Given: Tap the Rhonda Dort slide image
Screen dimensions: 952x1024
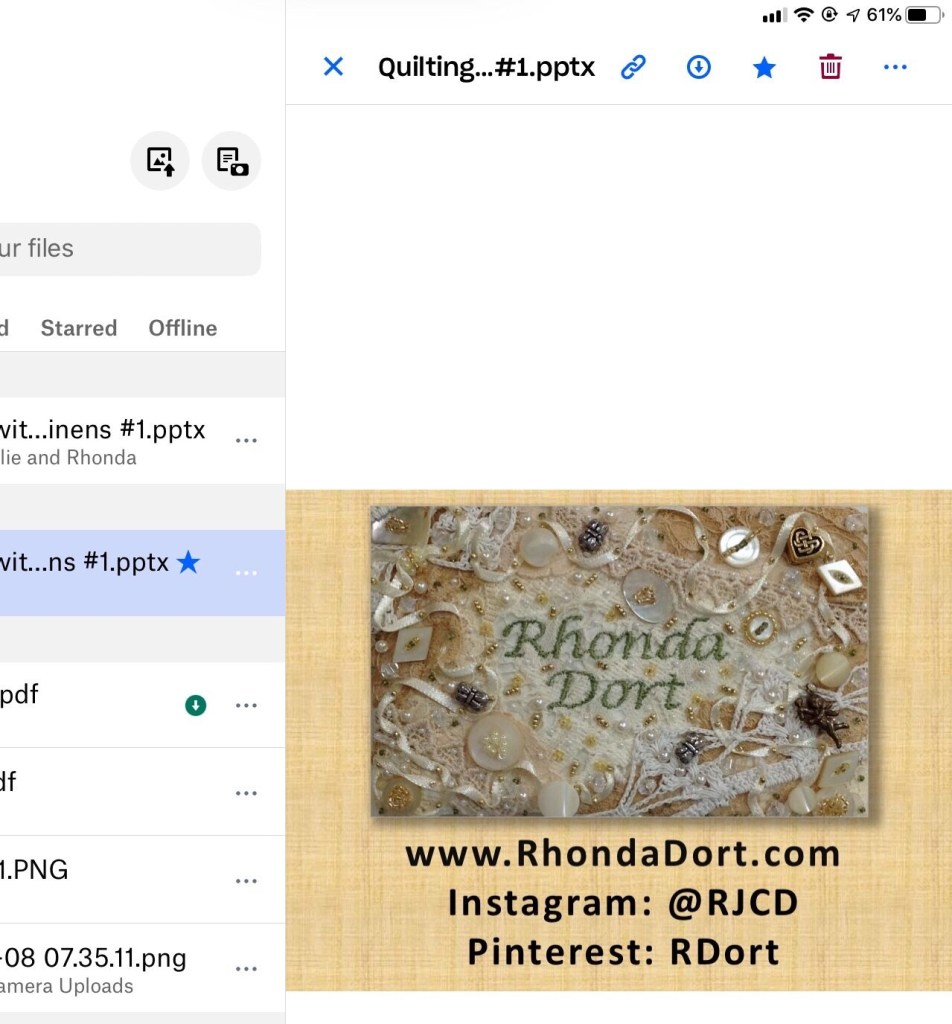Looking at the screenshot, I should (619, 660).
